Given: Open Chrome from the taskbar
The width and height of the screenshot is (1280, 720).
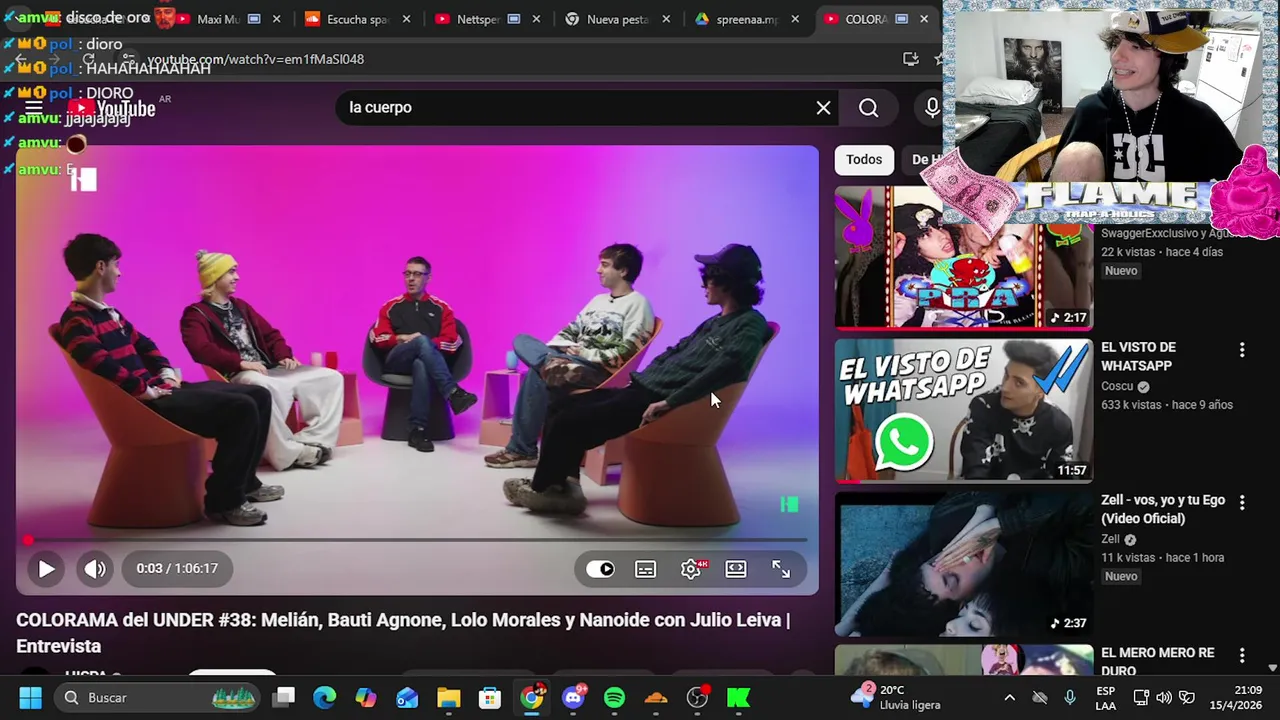Looking at the screenshot, I should pos(532,697).
